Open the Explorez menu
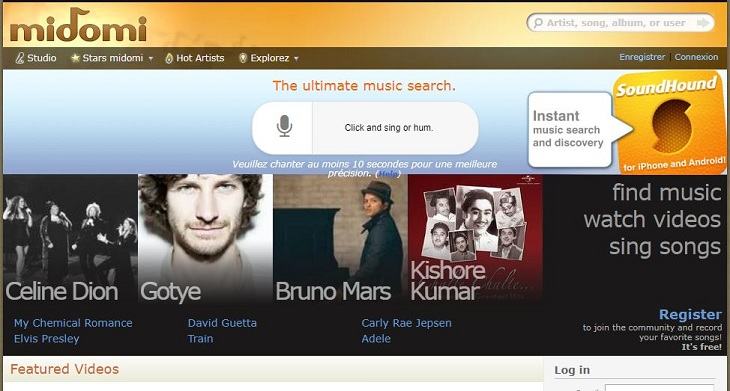730x391 pixels. click(269, 58)
